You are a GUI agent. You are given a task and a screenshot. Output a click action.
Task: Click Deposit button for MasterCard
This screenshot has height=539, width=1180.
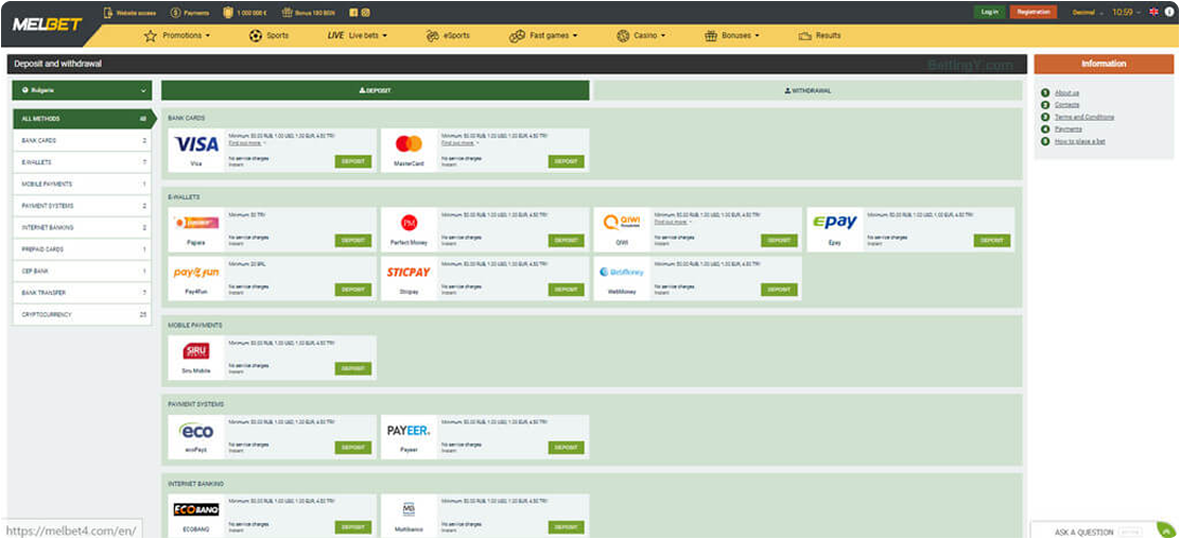pos(566,161)
